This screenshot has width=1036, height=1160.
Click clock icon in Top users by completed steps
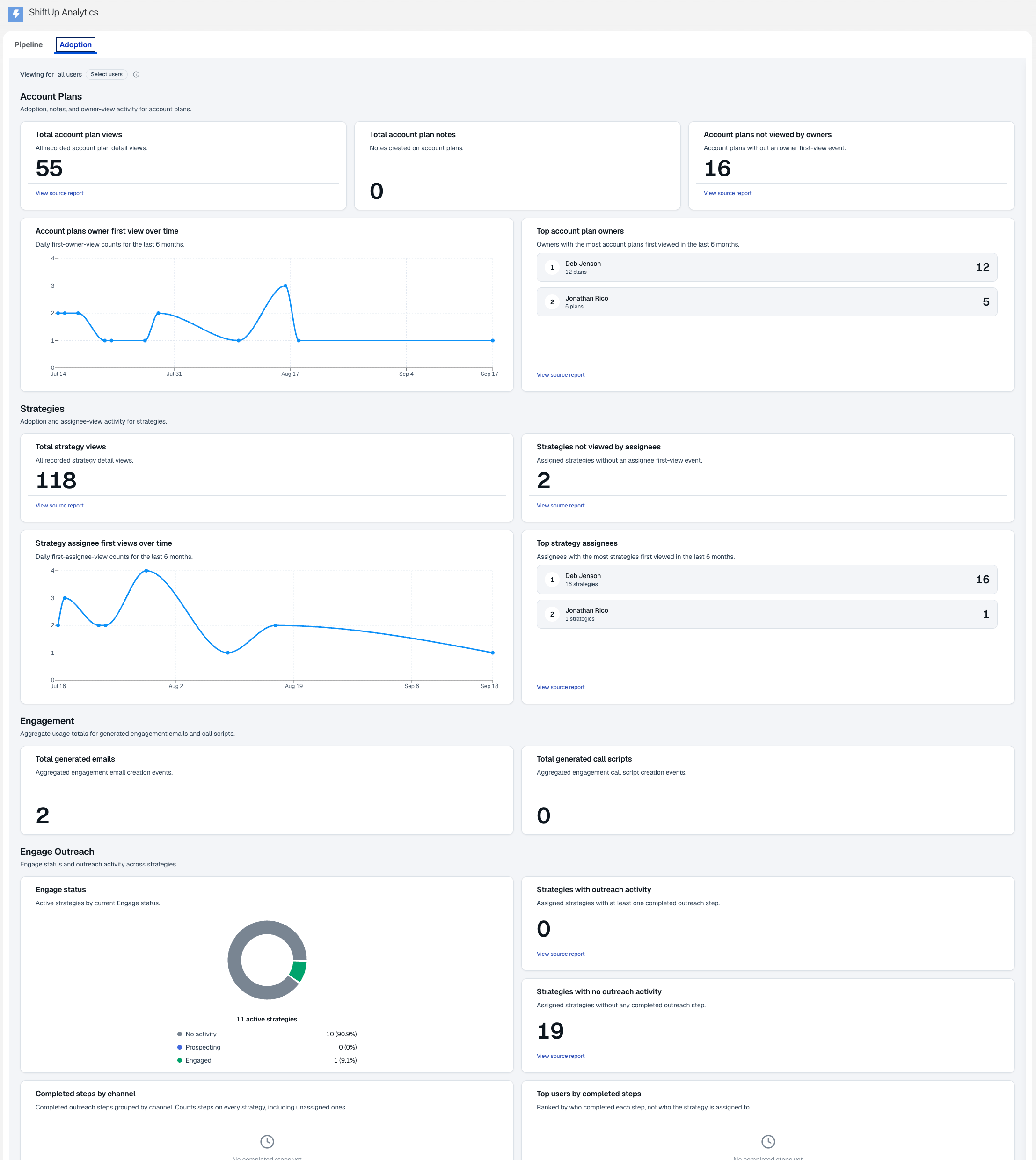coord(768,1141)
